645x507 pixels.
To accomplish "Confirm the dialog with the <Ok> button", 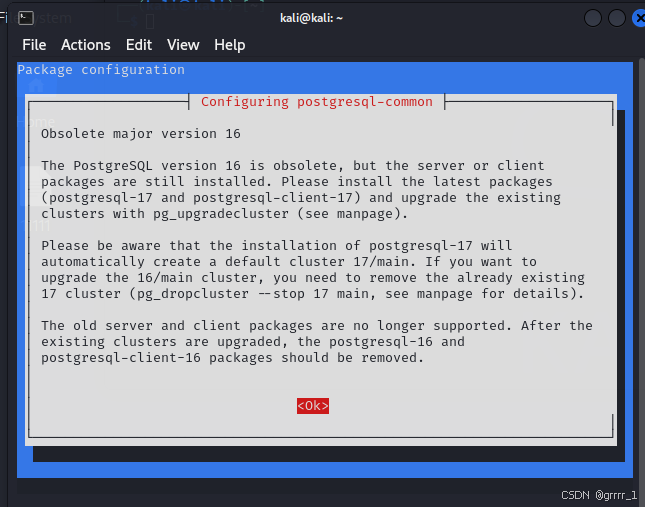I will (313, 406).
